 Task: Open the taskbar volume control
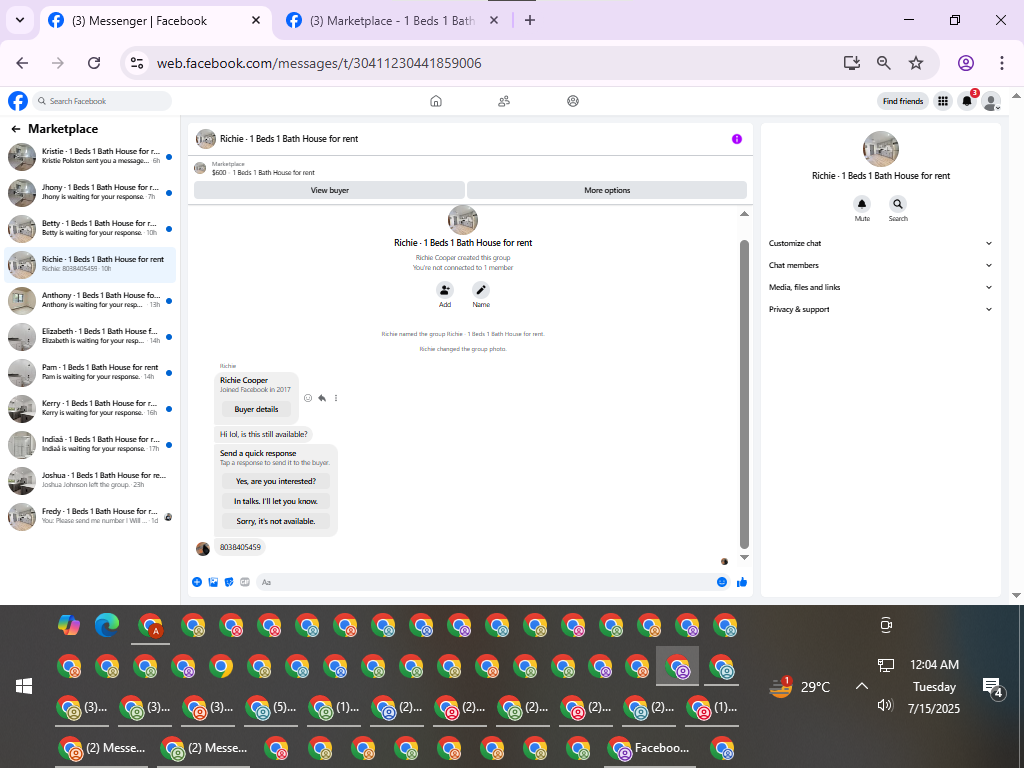[885, 705]
